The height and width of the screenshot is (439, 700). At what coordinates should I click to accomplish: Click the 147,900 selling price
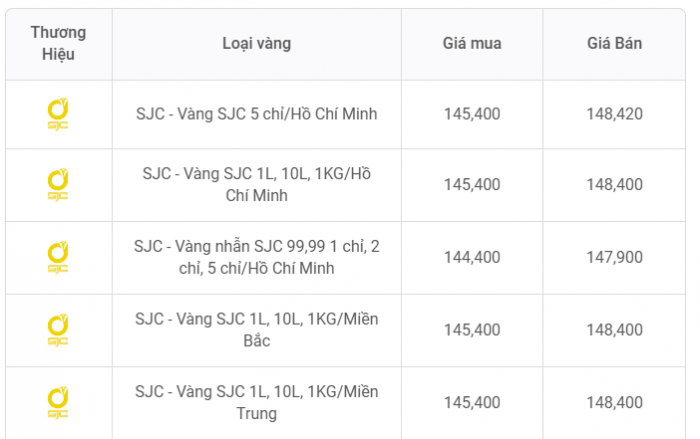[614, 257]
